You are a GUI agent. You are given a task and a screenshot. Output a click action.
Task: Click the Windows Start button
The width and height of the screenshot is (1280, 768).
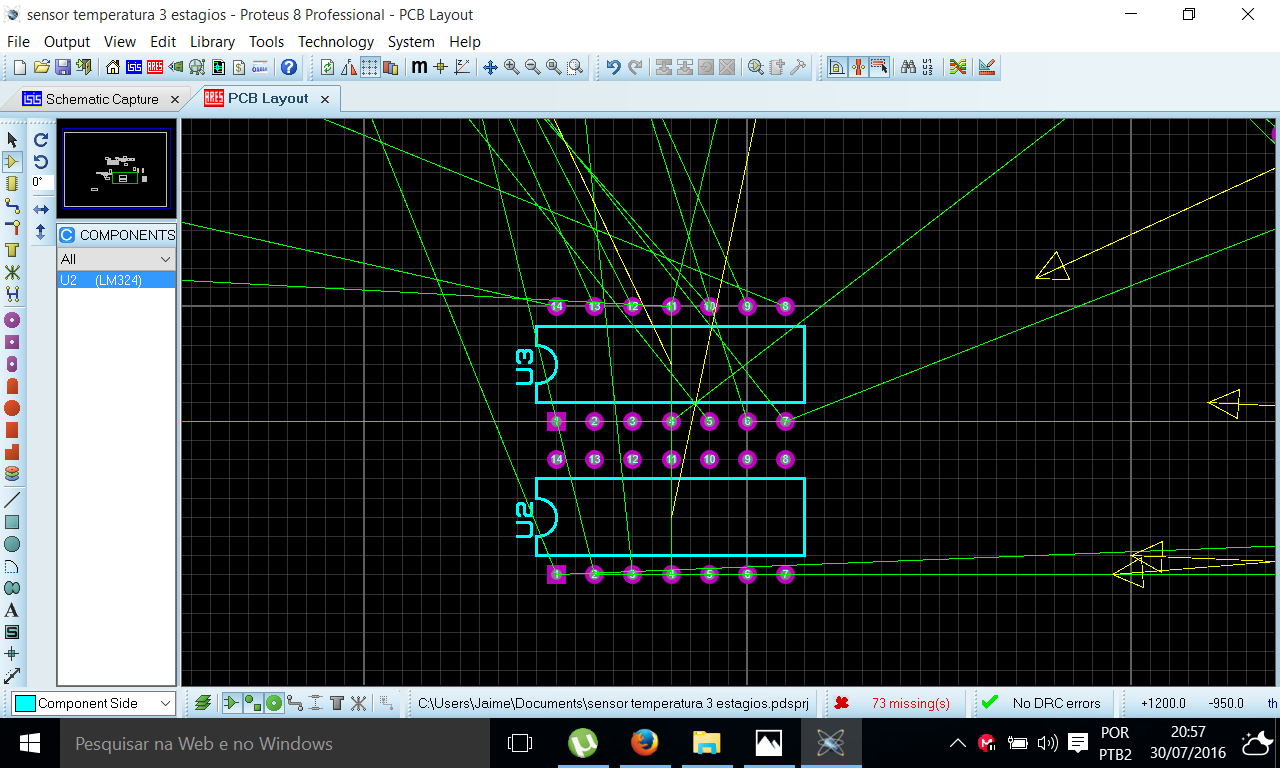[x=29, y=744]
